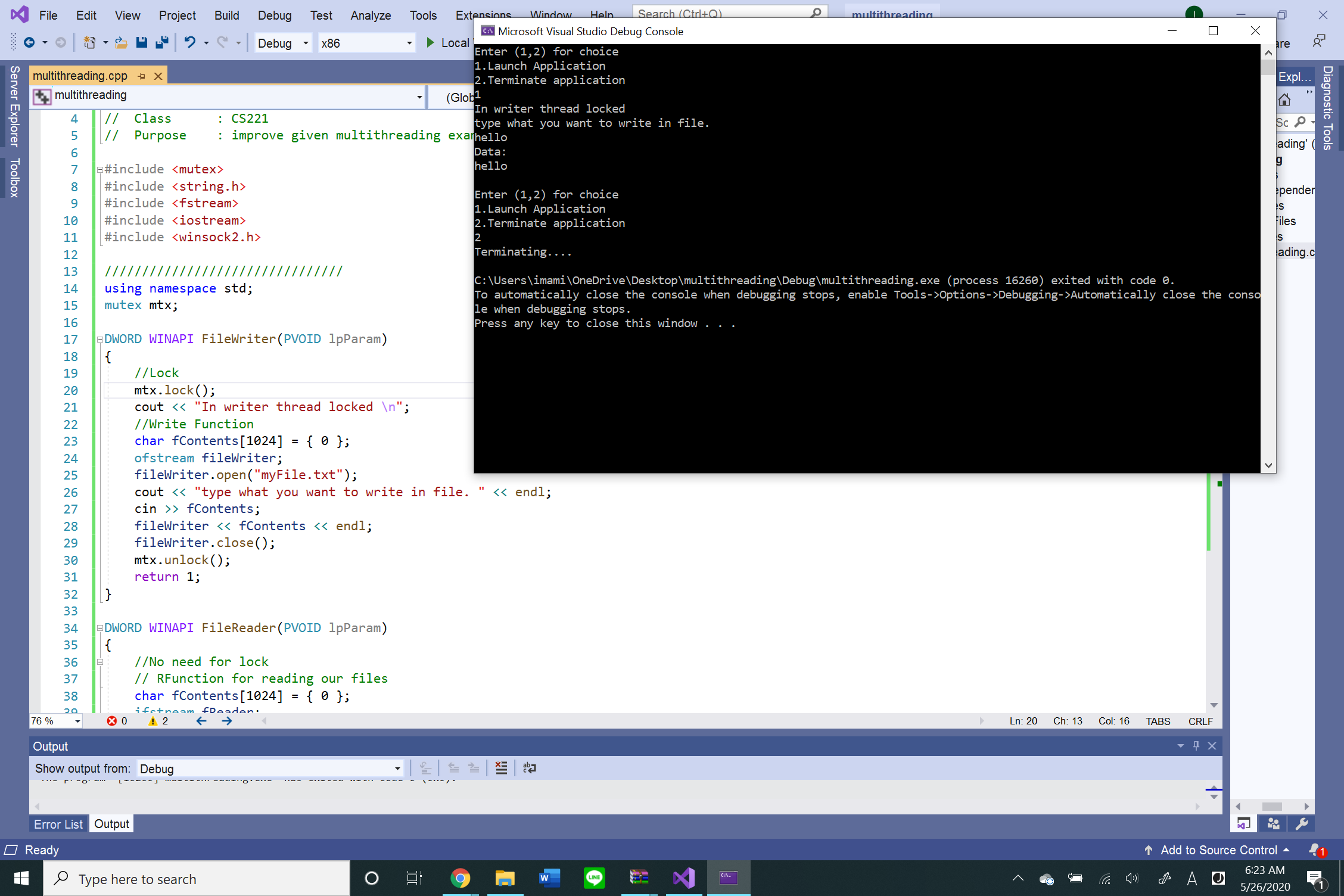Click the Open File folder icon
This screenshot has width=1344, height=896.
[121, 43]
